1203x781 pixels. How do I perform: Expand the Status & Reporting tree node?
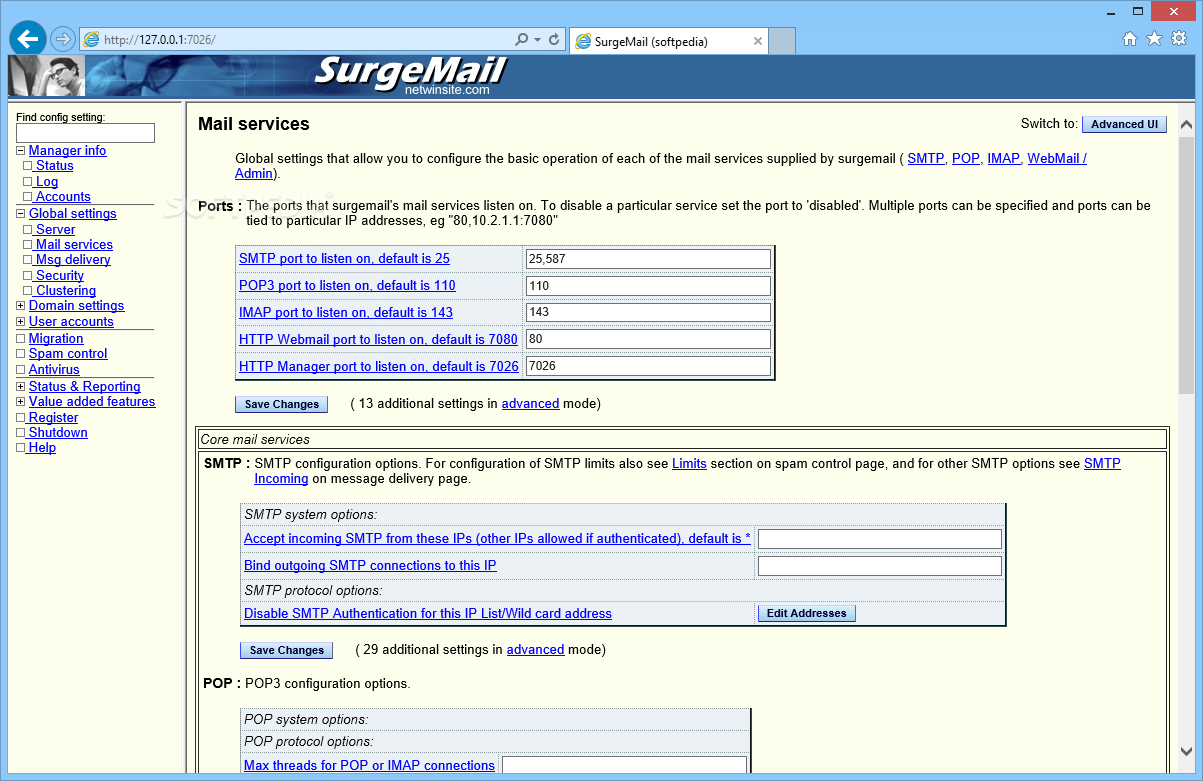pos(21,387)
